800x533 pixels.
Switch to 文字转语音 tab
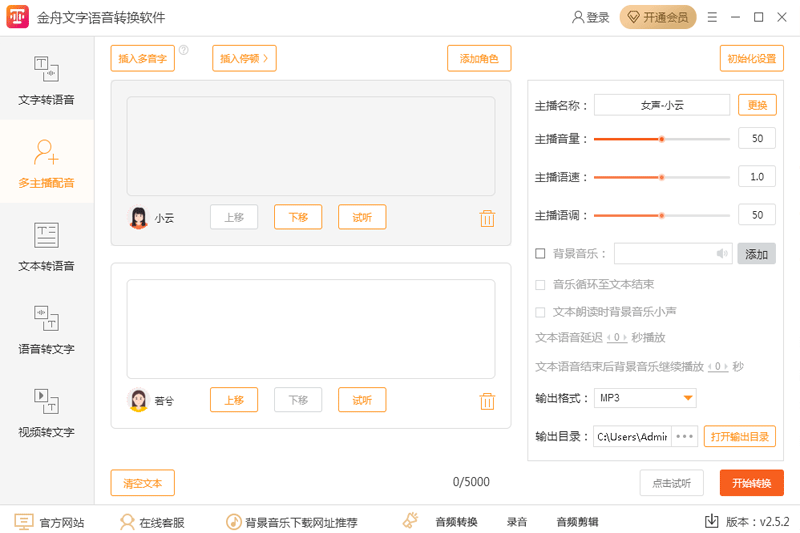(x=46, y=82)
